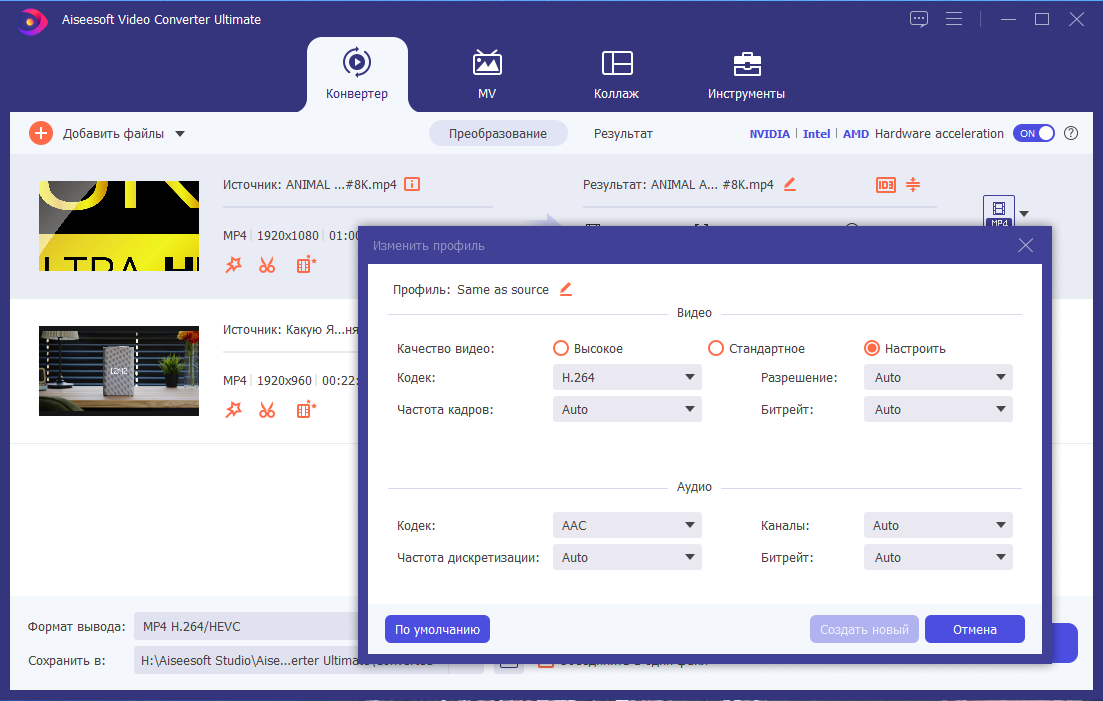This screenshot has height=701, width=1103.
Task: Edit the profile name pencil icon
Action: point(566,289)
